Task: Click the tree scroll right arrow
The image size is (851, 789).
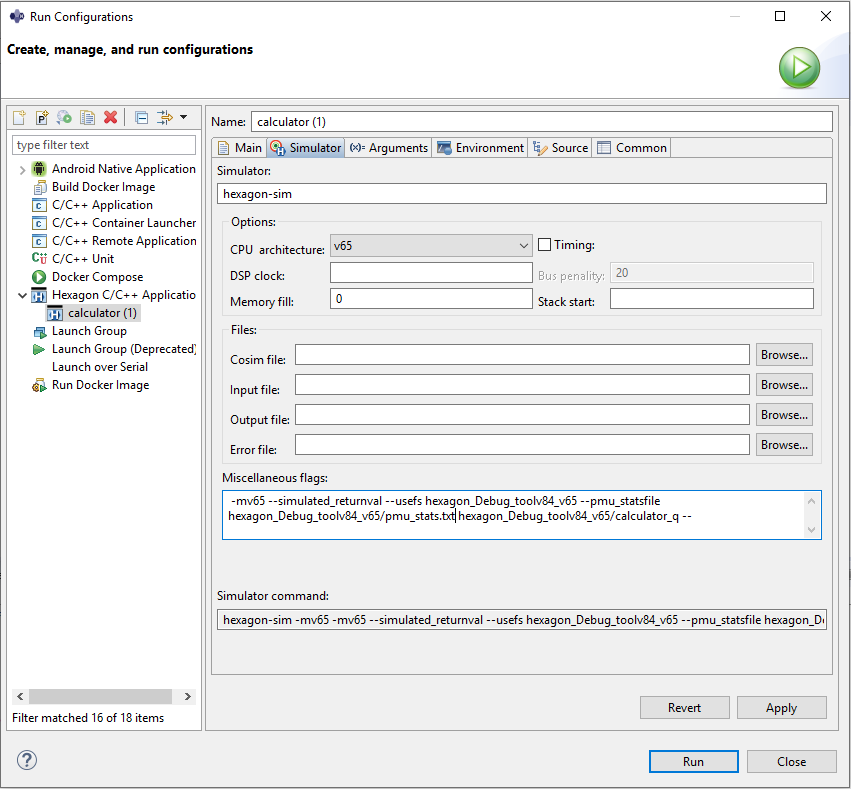Action: point(187,696)
